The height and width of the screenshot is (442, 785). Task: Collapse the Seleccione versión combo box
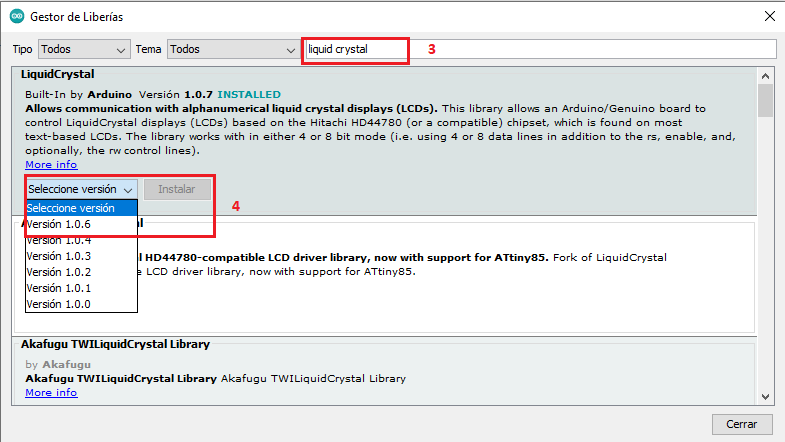pos(81,189)
